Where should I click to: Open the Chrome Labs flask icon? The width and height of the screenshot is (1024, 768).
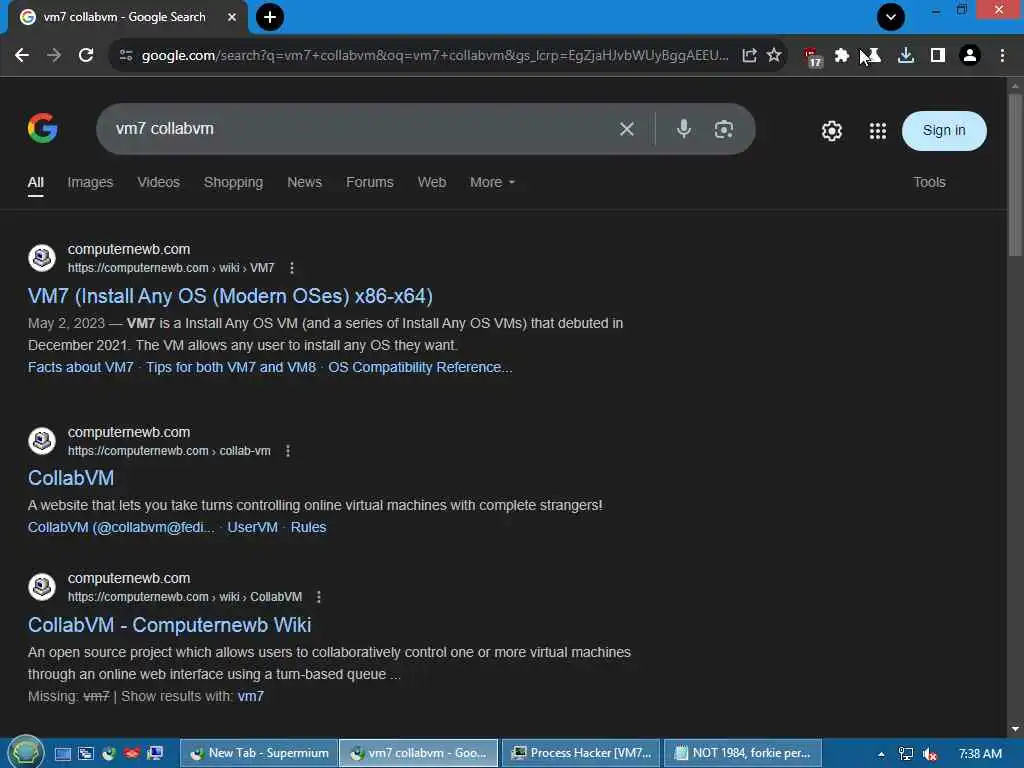pyautogui.click(x=872, y=56)
